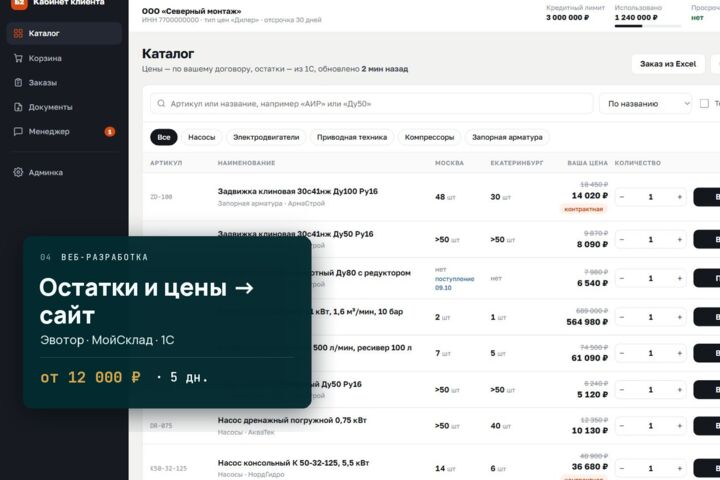Open the По названию sort dropdown
720x480 pixels.
645,103
